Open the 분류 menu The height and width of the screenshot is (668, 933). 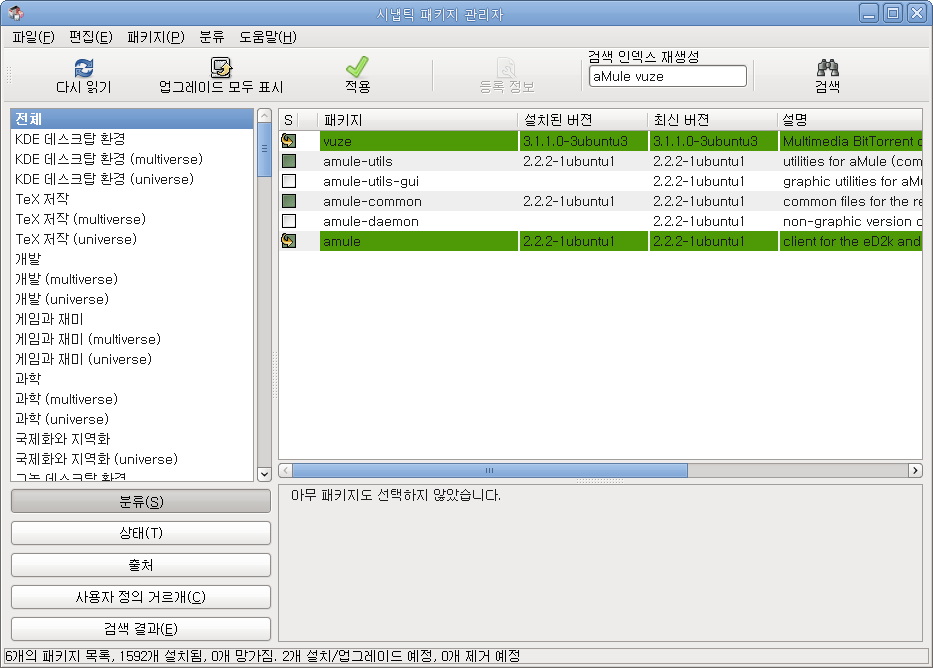(212, 37)
